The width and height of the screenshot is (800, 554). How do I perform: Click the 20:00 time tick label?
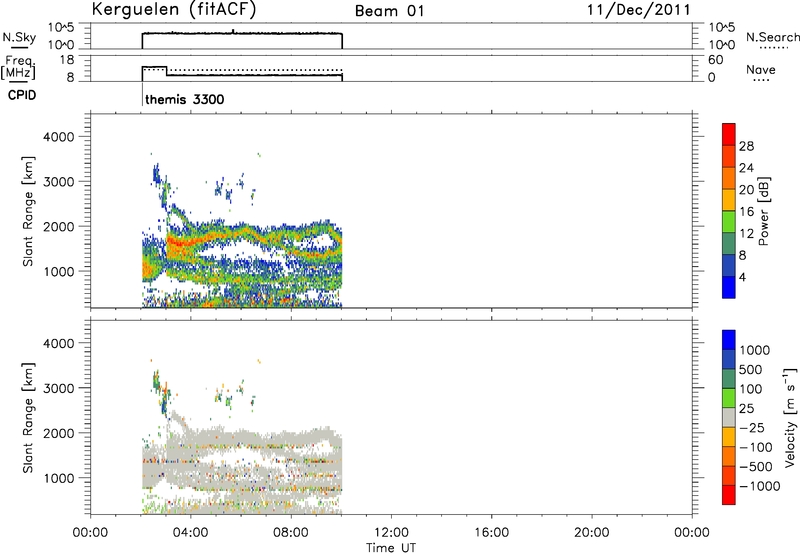click(591, 533)
